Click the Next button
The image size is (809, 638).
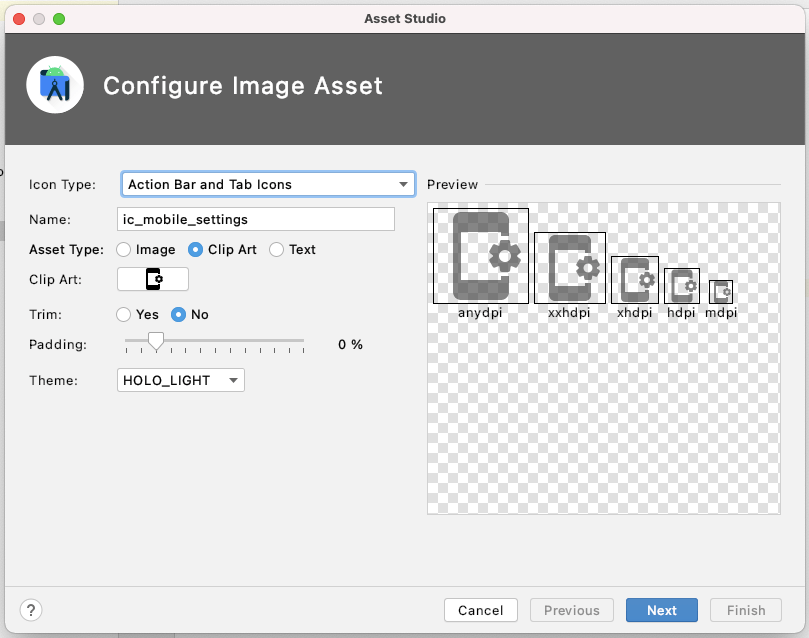pos(661,610)
